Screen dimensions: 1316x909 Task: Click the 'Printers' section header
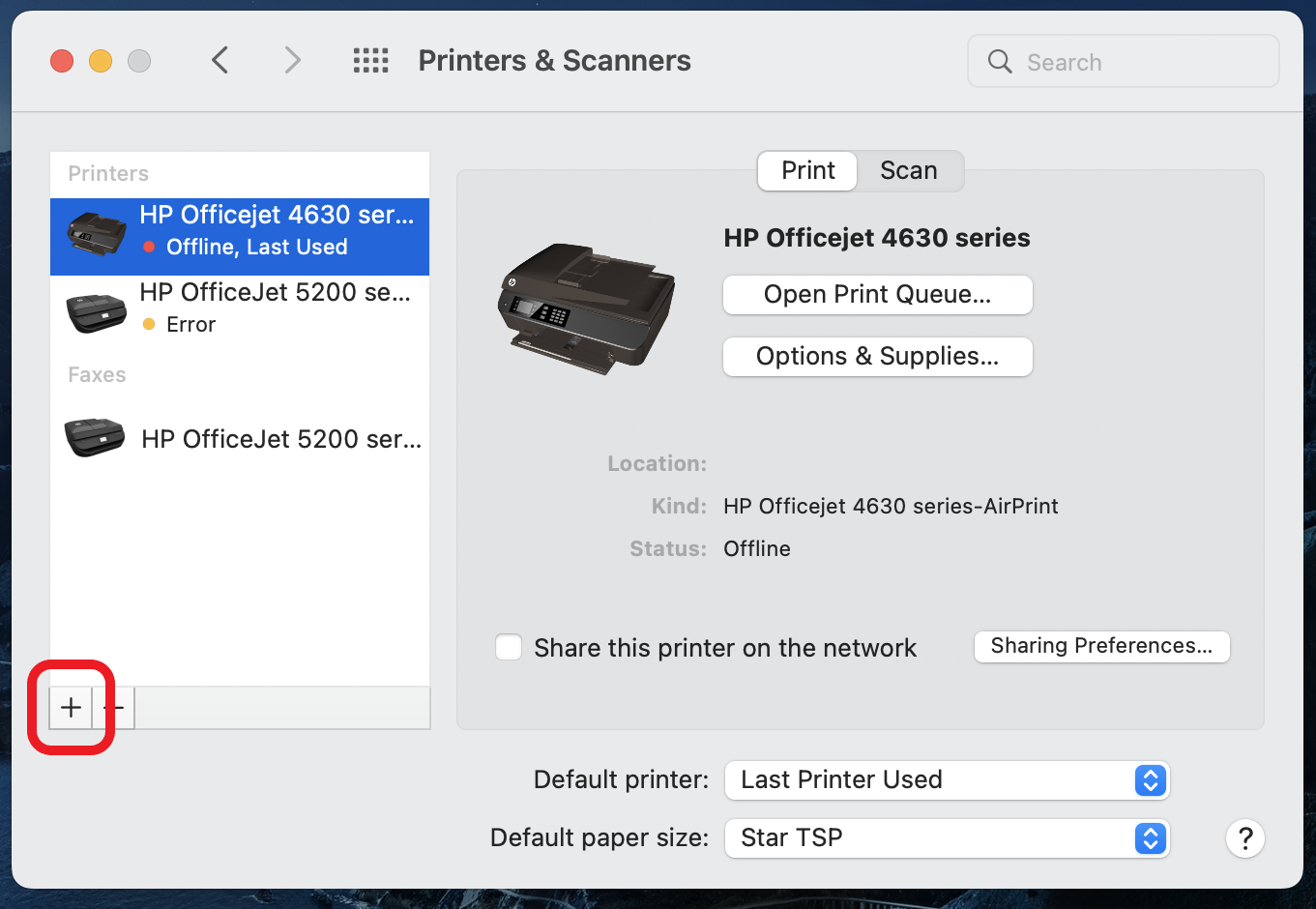(108, 174)
